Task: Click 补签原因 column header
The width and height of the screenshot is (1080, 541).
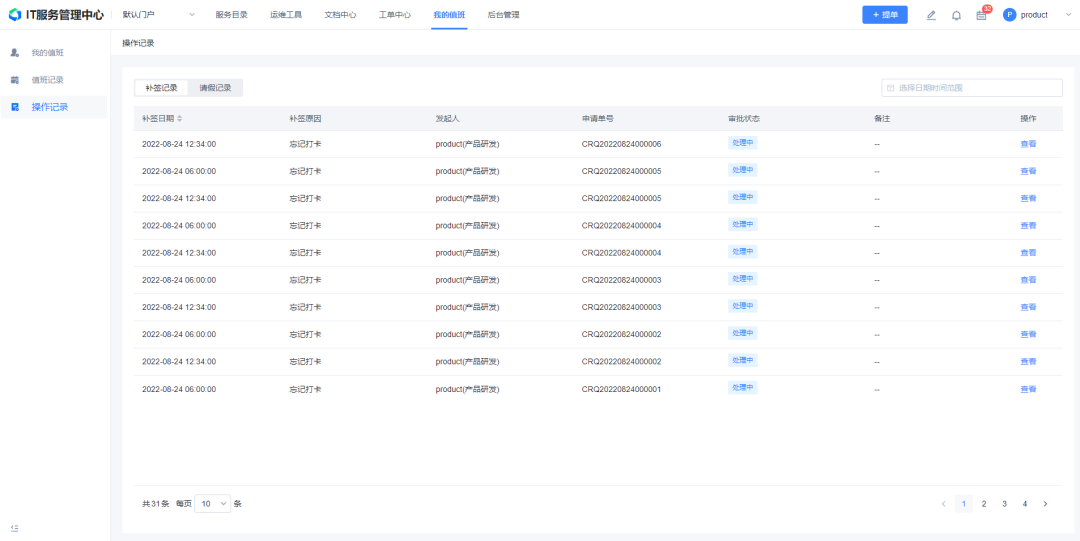Action: coord(305,119)
